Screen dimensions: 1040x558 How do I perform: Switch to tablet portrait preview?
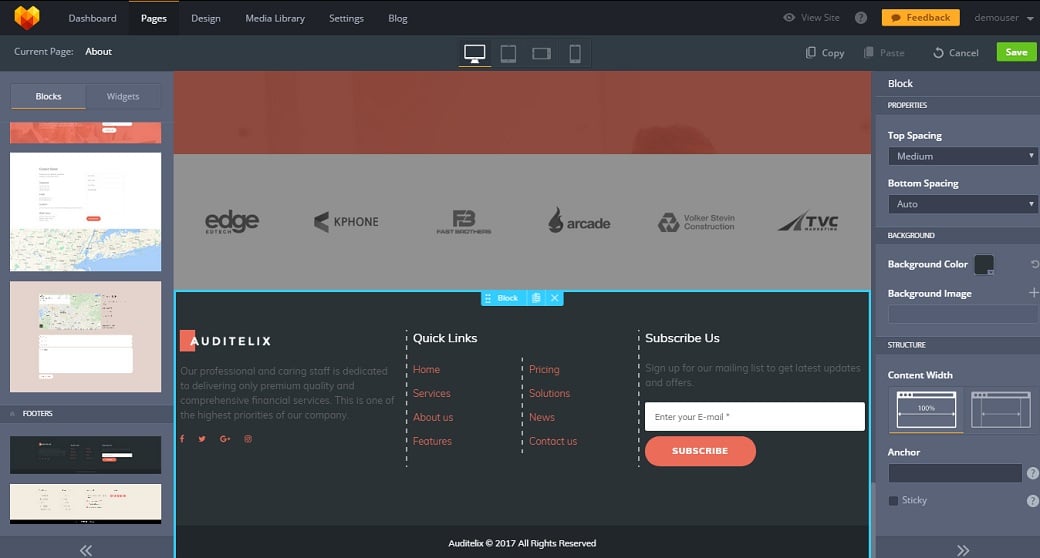pyautogui.click(x=508, y=53)
